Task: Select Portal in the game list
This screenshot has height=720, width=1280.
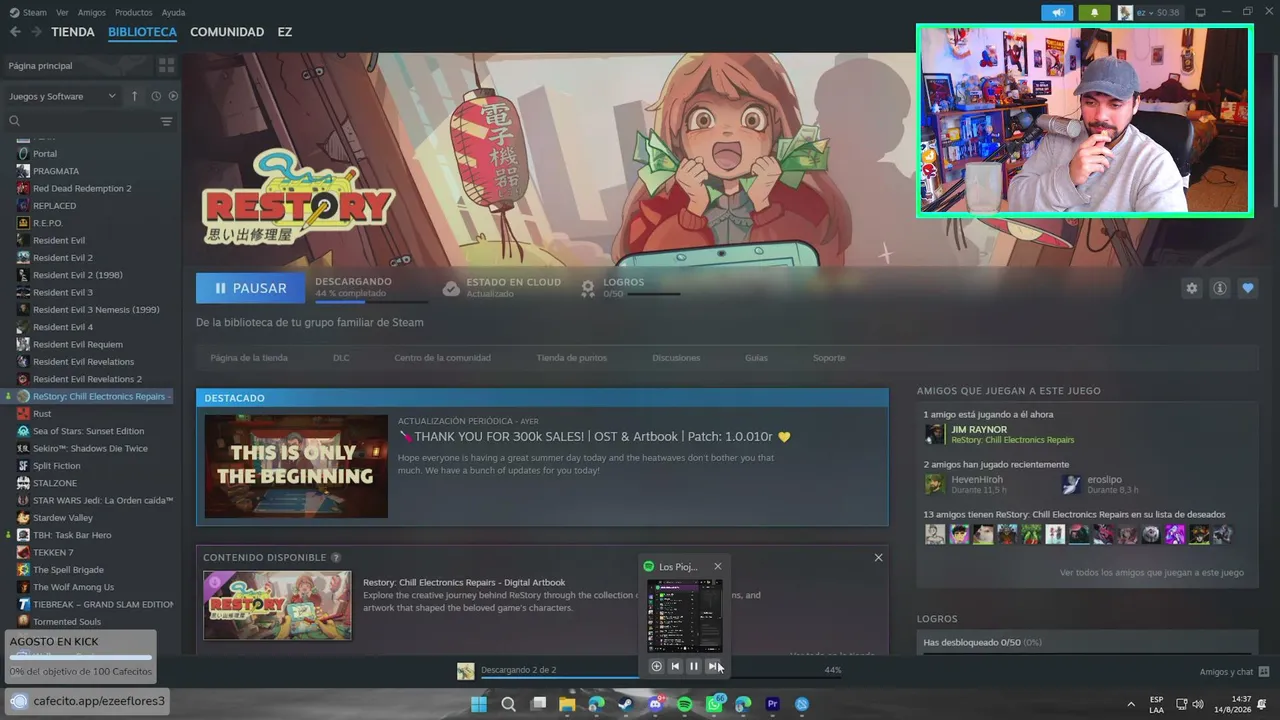Action: coord(45,154)
